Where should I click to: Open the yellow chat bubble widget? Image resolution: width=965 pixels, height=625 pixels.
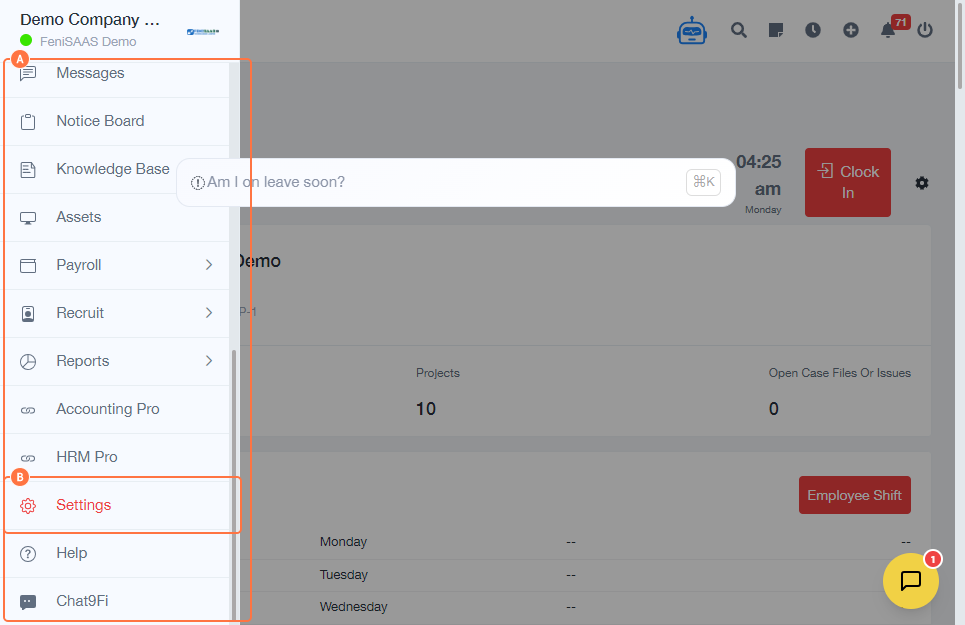[x=911, y=581]
